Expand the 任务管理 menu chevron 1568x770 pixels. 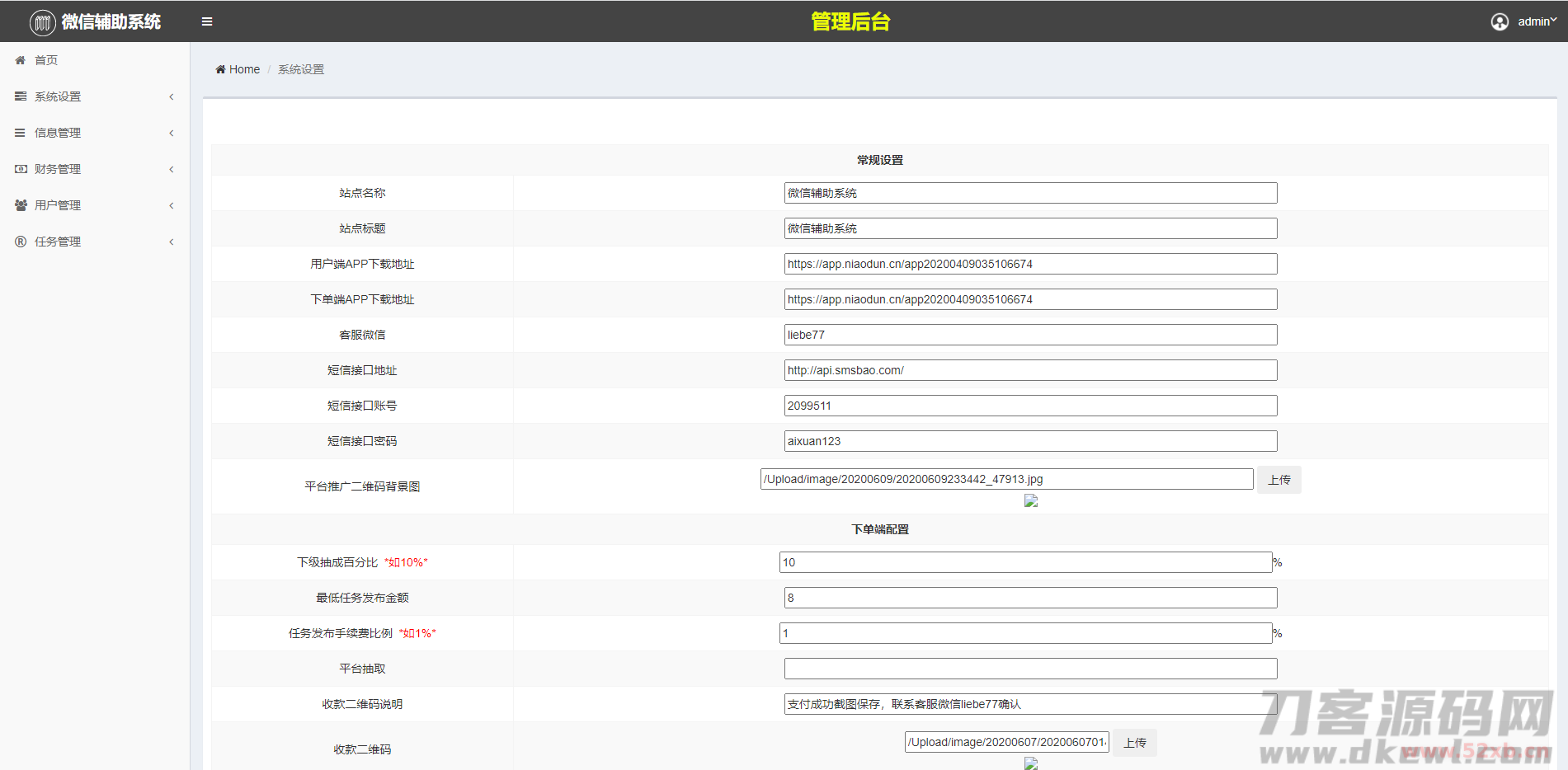click(x=172, y=242)
